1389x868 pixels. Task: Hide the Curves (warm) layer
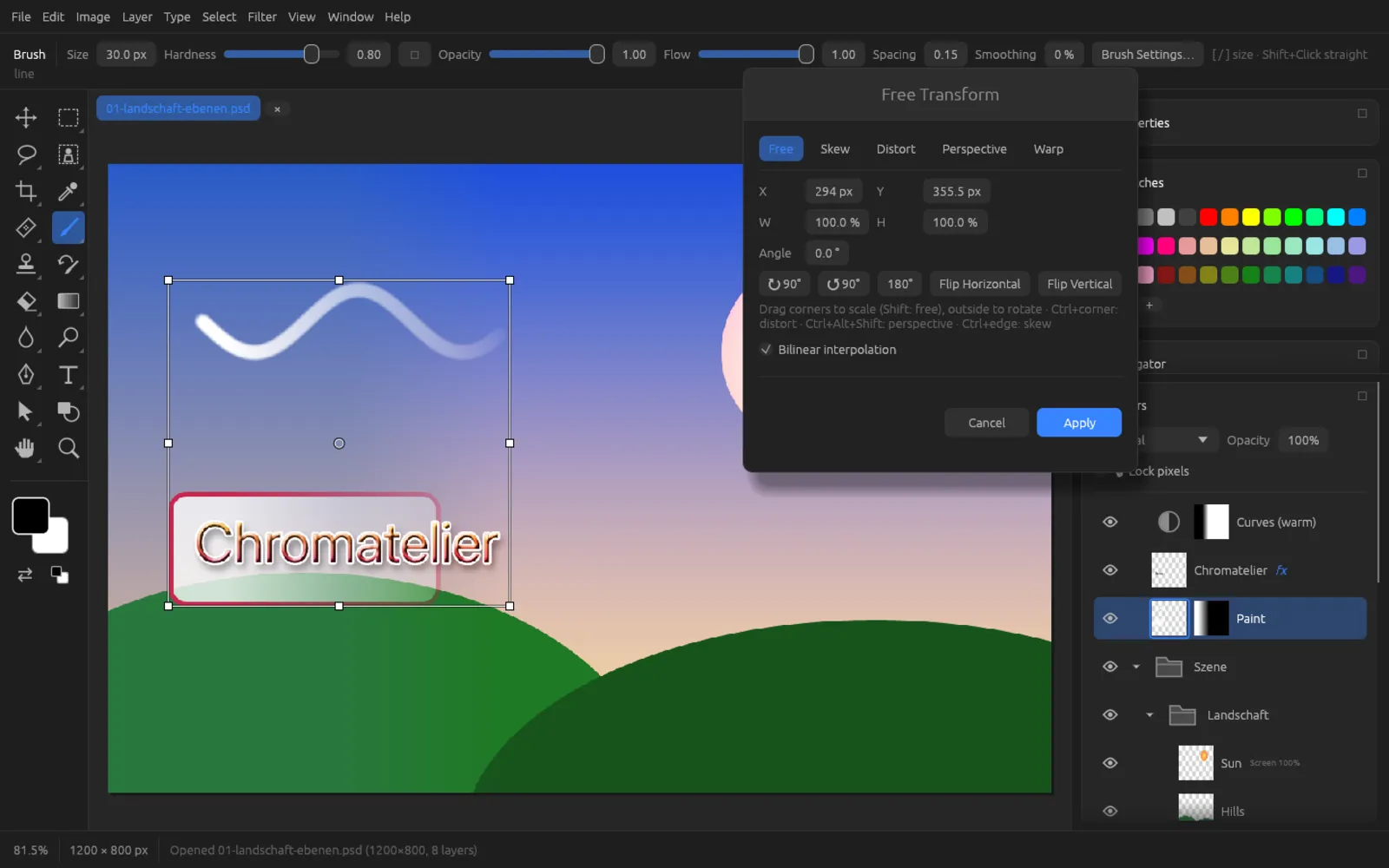tap(1109, 522)
